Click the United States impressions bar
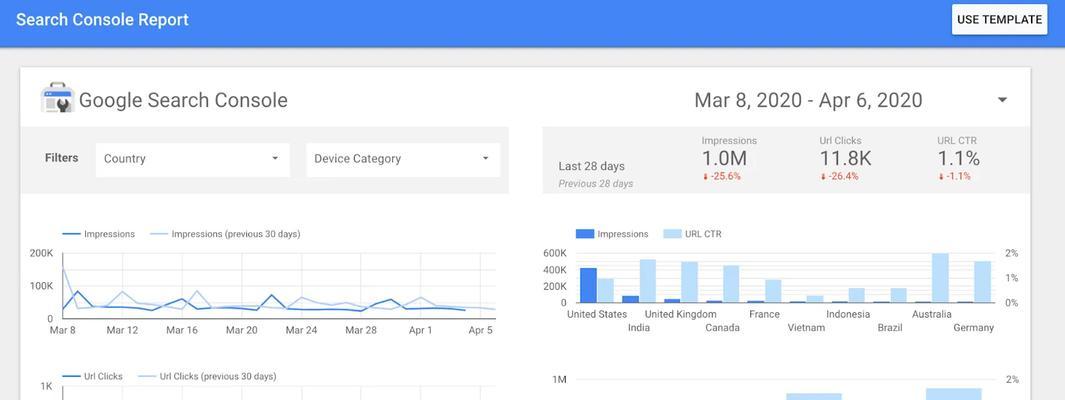 [588, 285]
